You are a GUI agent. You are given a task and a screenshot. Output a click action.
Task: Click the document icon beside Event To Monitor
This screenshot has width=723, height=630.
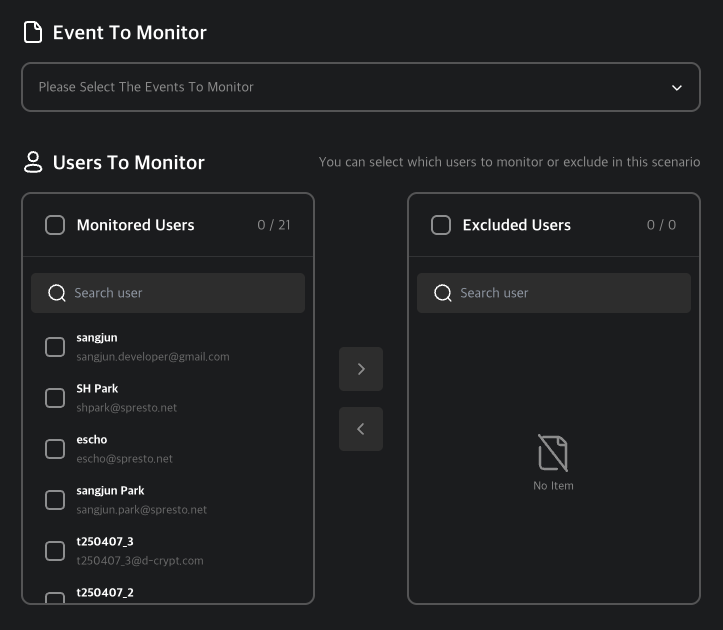coord(33,32)
